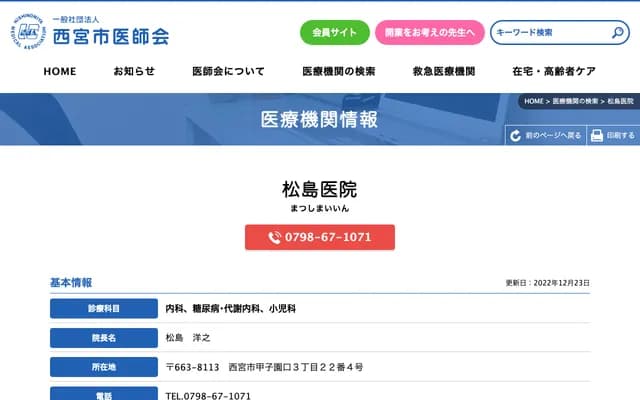Click 医療機関の検索 in the breadcrumb
This screenshot has width=640, height=400.
point(575,102)
